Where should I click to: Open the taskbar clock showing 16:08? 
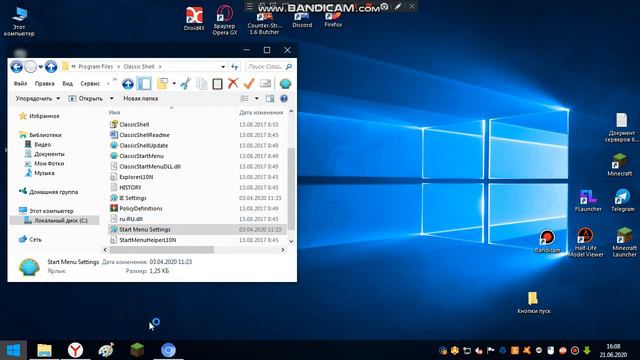613,350
